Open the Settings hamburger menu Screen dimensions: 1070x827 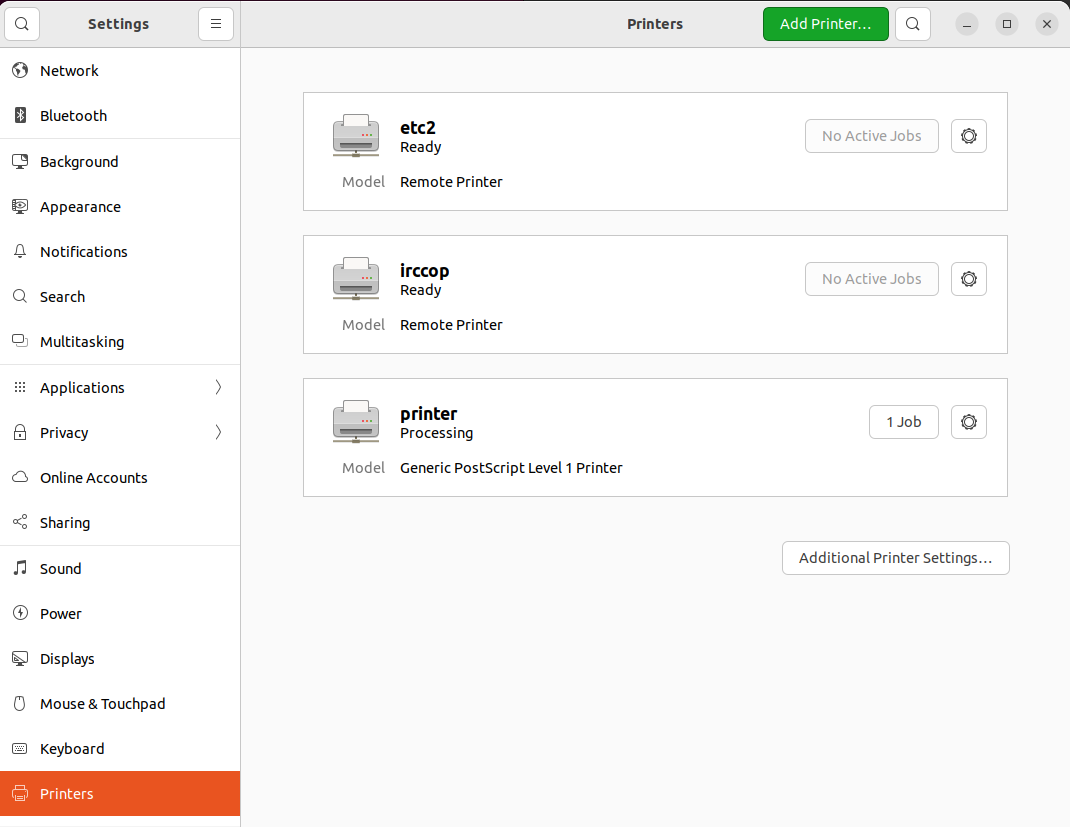click(216, 24)
